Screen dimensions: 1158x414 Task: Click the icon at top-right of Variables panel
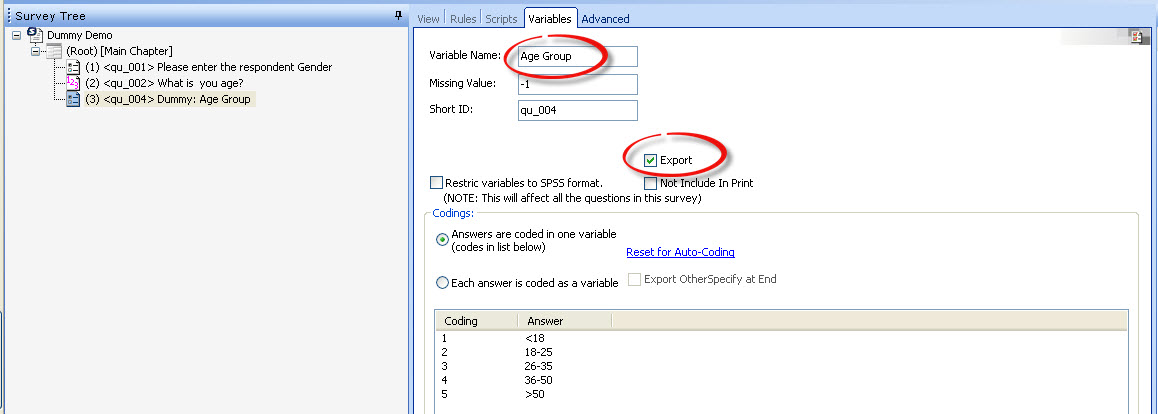click(1137, 37)
